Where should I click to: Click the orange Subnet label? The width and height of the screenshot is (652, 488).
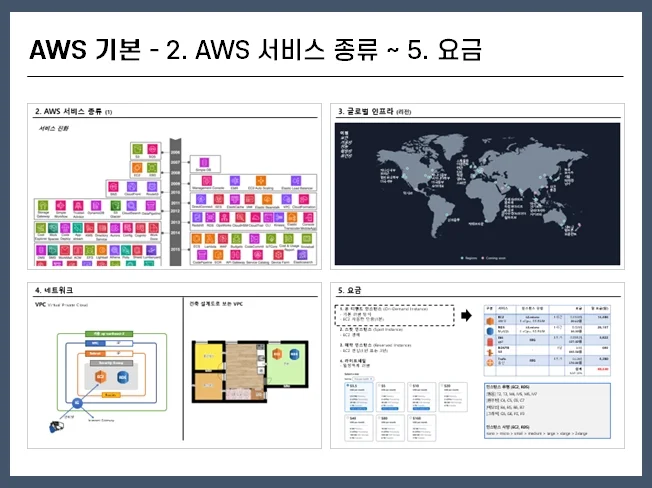95,353
